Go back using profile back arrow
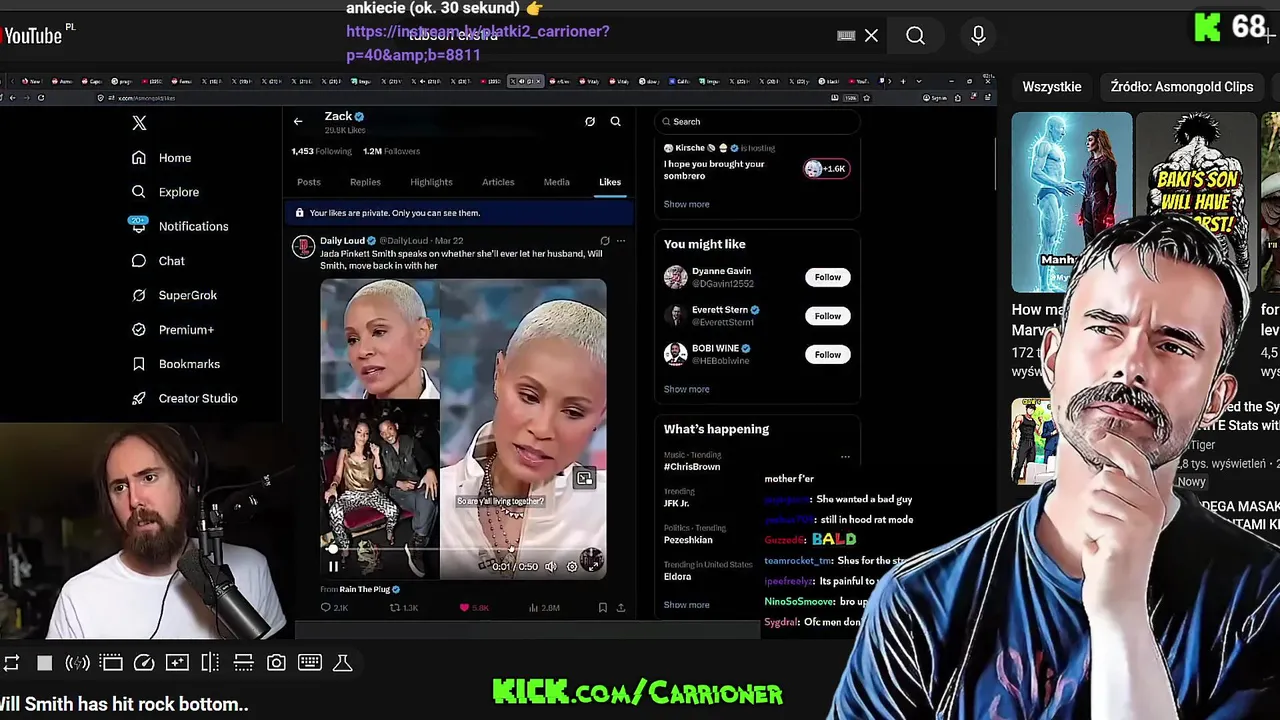 pos(298,122)
